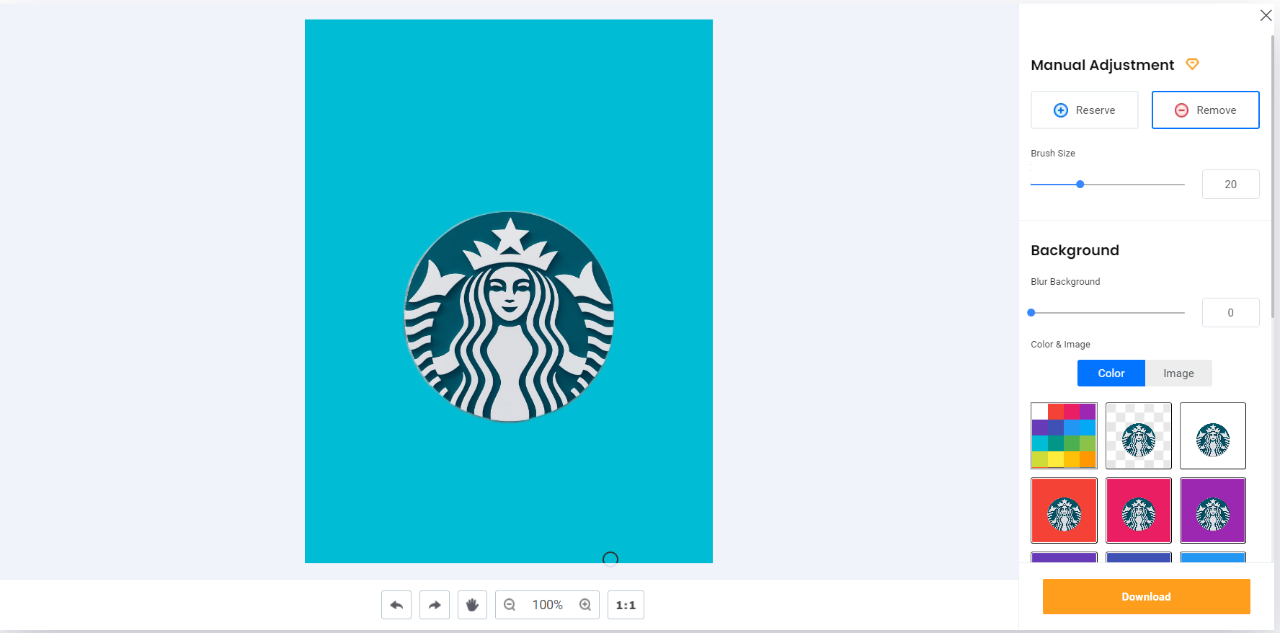Zoom out with the minus magnifier
Image resolution: width=1280 pixels, height=633 pixels.
(x=510, y=605)
